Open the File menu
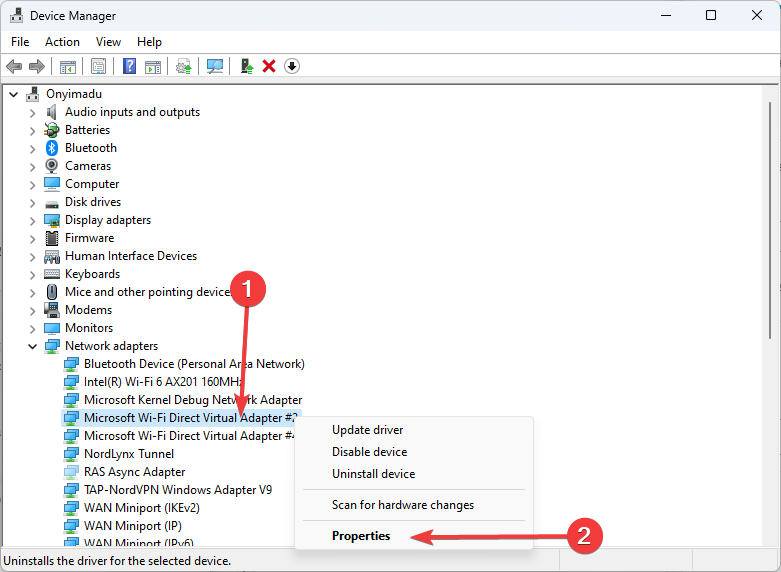The height and width of the screenshot is (572, 781). tap(20, 42)
